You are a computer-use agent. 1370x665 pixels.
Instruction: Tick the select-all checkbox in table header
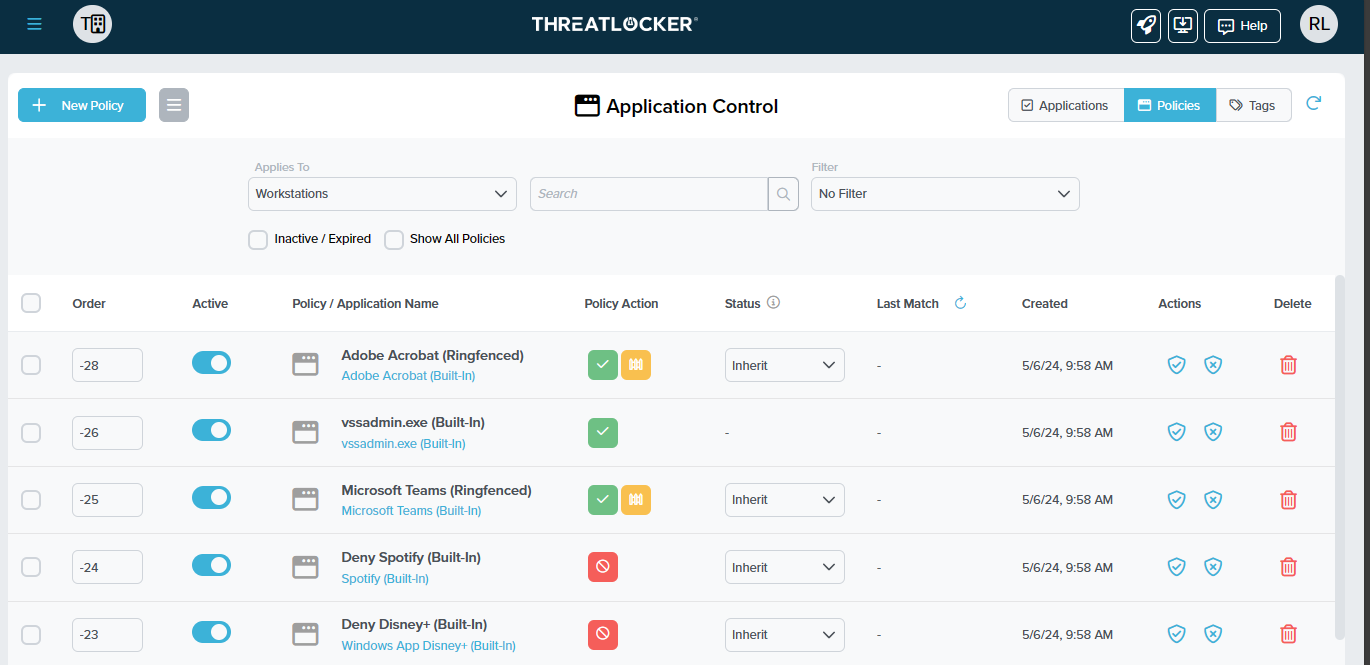[31, 303]
